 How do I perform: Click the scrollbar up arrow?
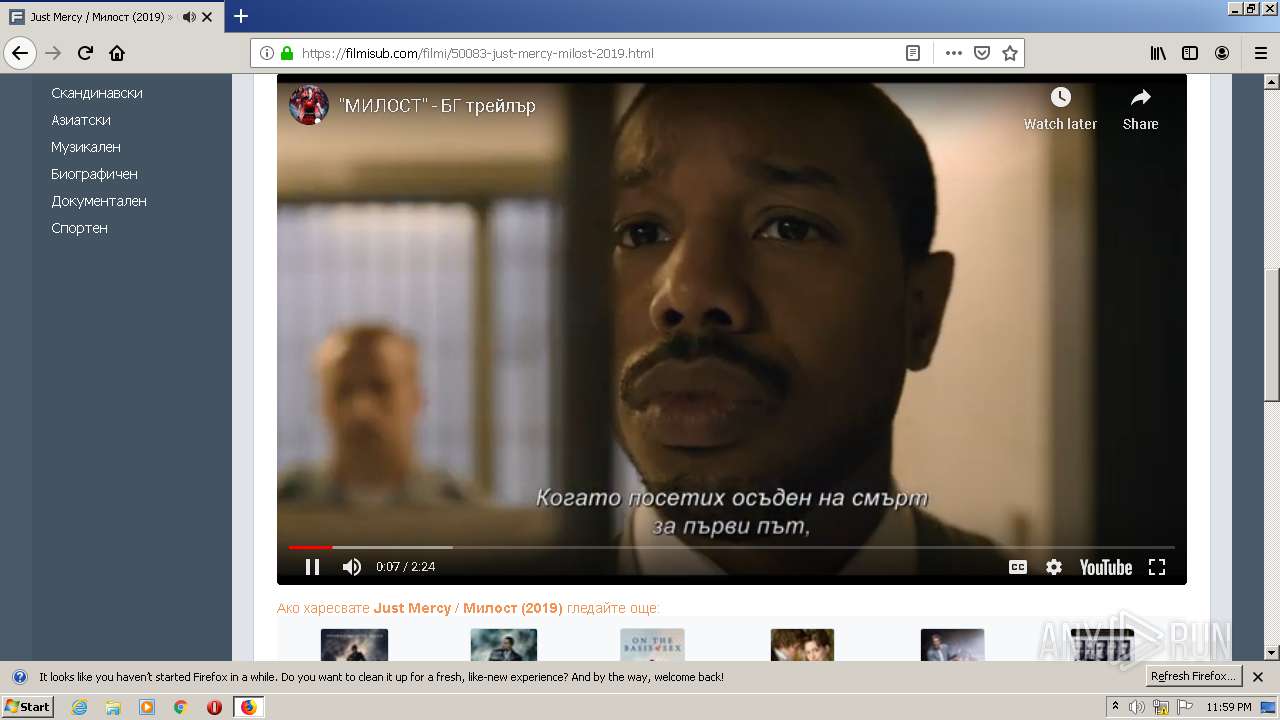pos(1271,81)
